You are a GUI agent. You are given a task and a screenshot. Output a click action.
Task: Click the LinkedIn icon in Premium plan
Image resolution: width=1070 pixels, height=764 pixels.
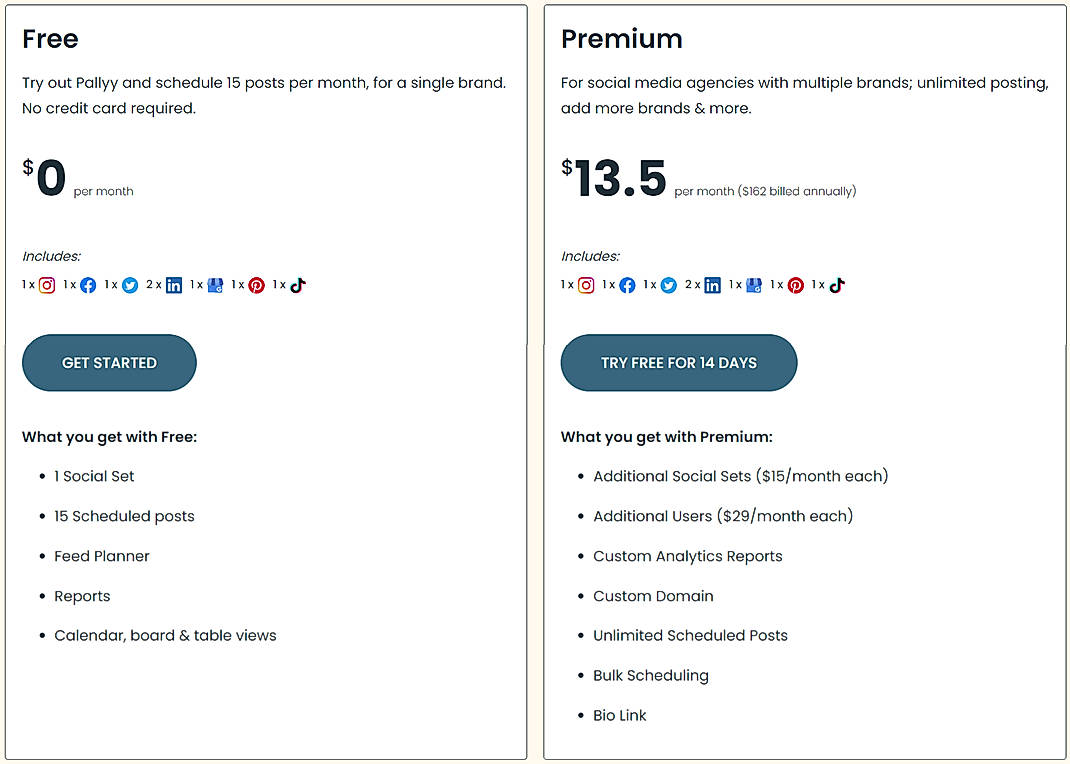pyautogui.click(x=713, y=285)
